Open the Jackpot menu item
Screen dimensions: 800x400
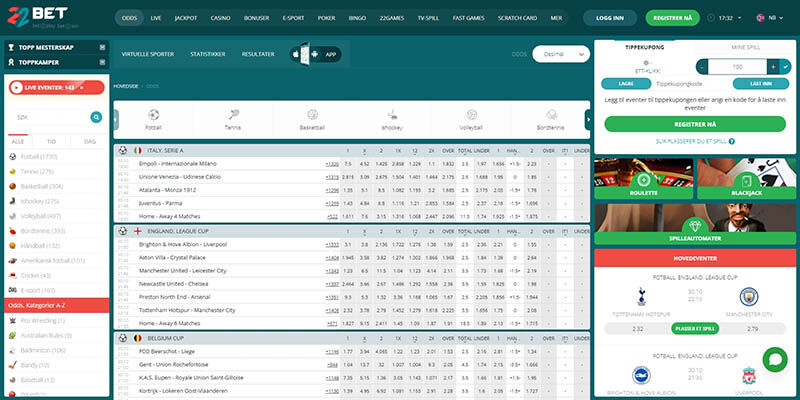pyautogui.click(x=186, y=18)
